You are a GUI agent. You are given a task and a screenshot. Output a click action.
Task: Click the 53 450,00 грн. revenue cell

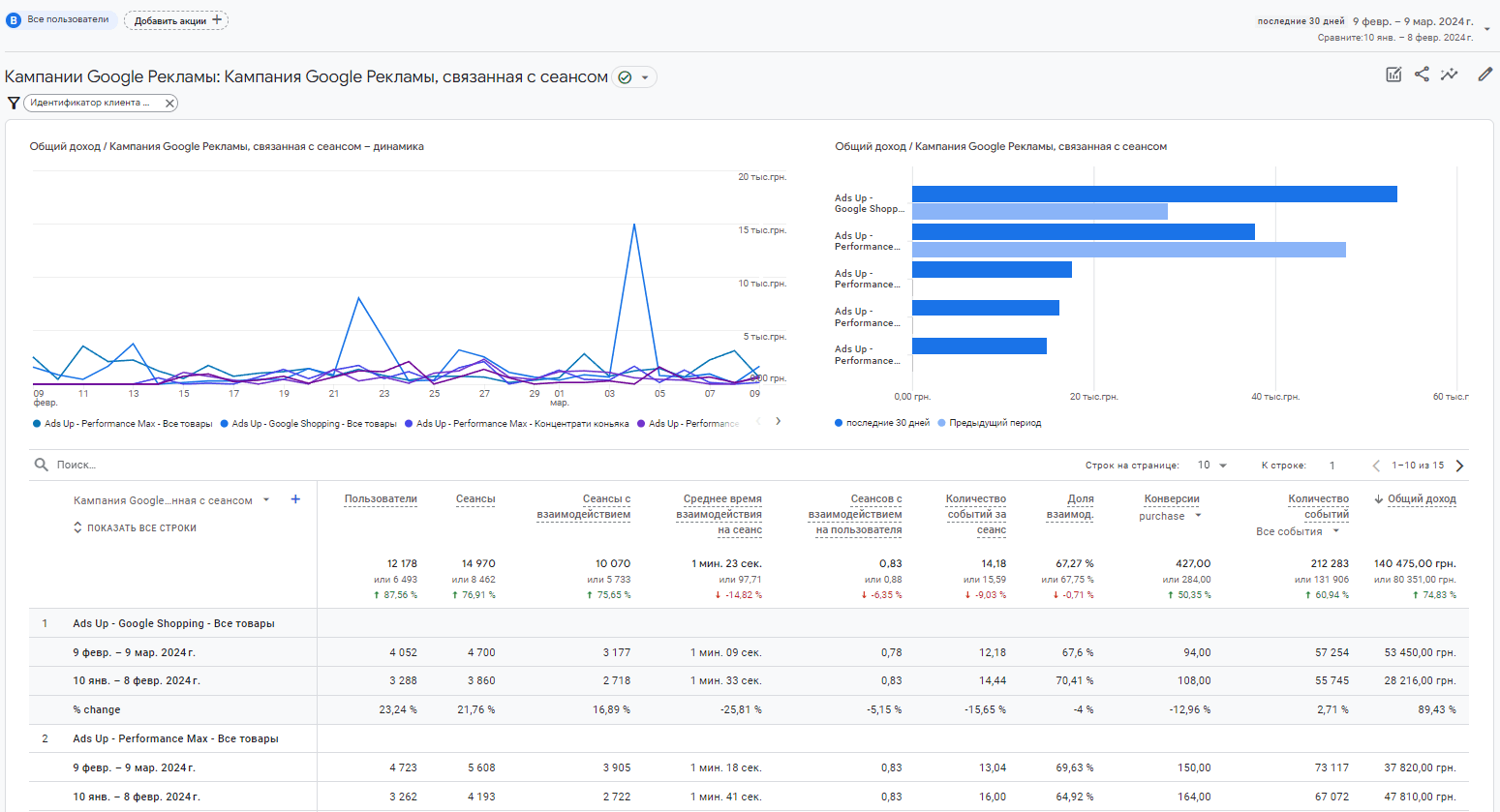(1420, 652)
